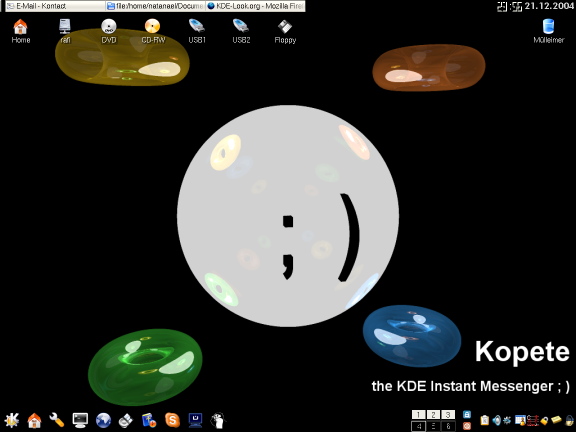The image size is (576, 432).
Task: Click the white mascot icon after blue monitor
Action: click(218, 420)
